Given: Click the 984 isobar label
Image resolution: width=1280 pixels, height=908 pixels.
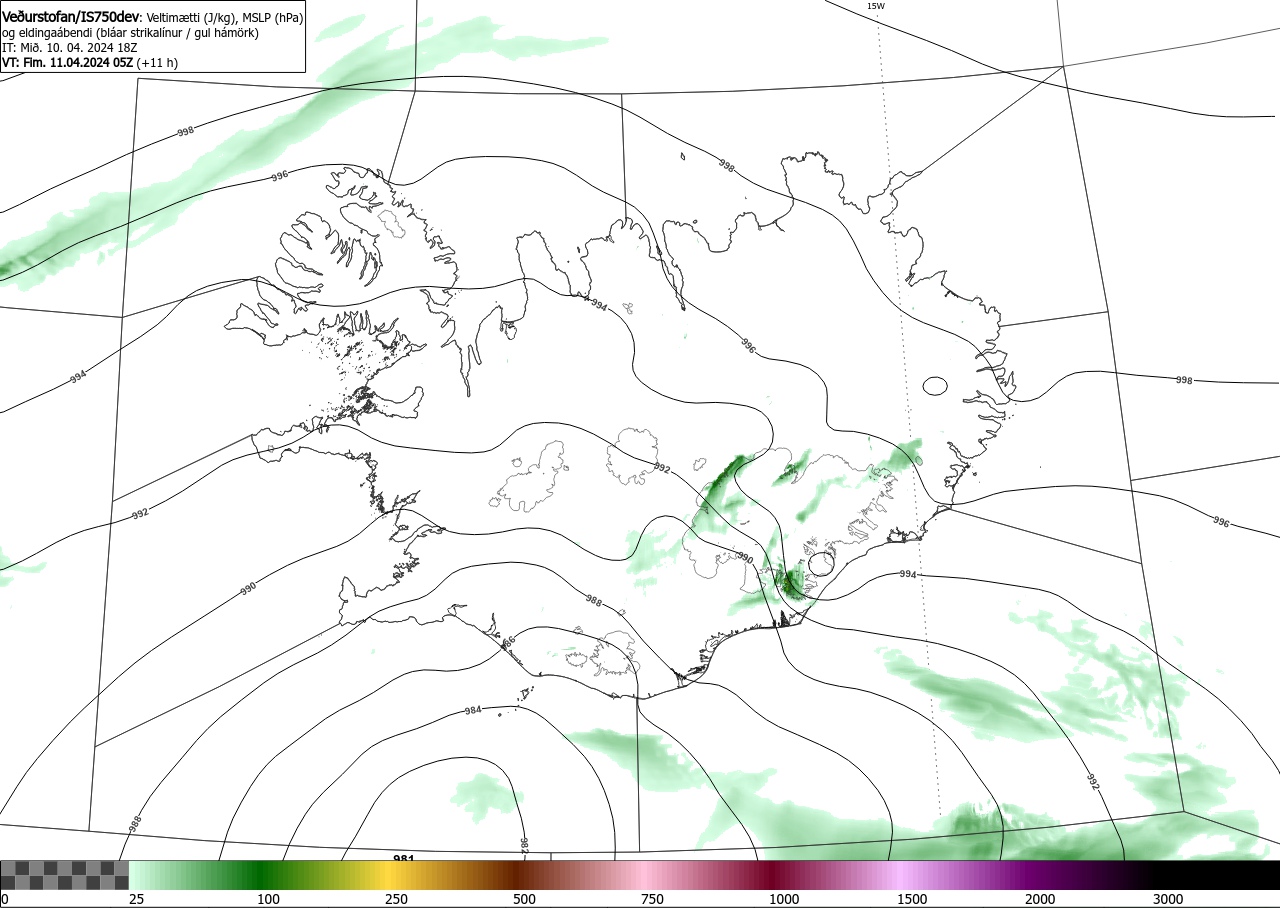Looking at the screenshot, I should click(x=474, y=710).
